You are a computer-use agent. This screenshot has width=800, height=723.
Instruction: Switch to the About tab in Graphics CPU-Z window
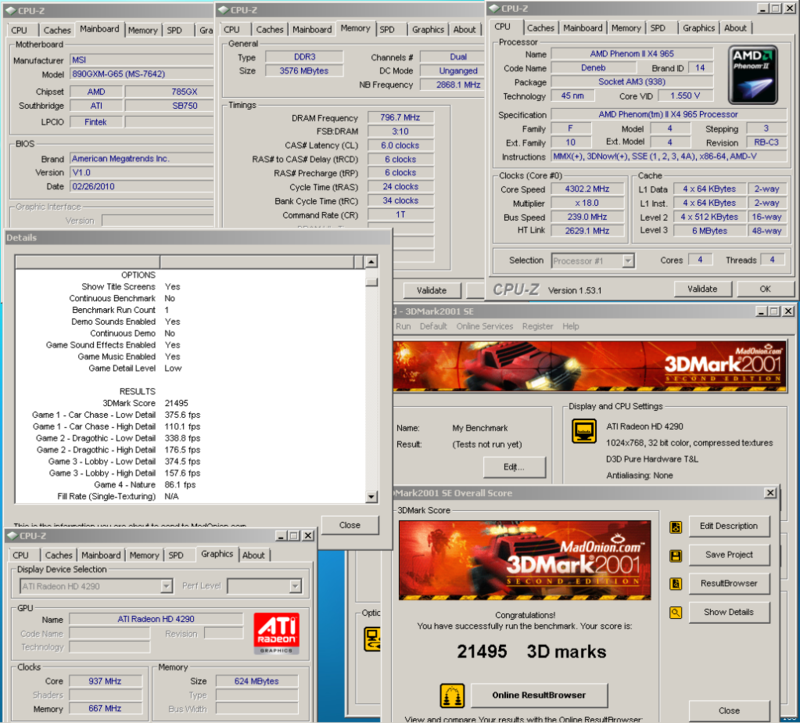[254, 555]
